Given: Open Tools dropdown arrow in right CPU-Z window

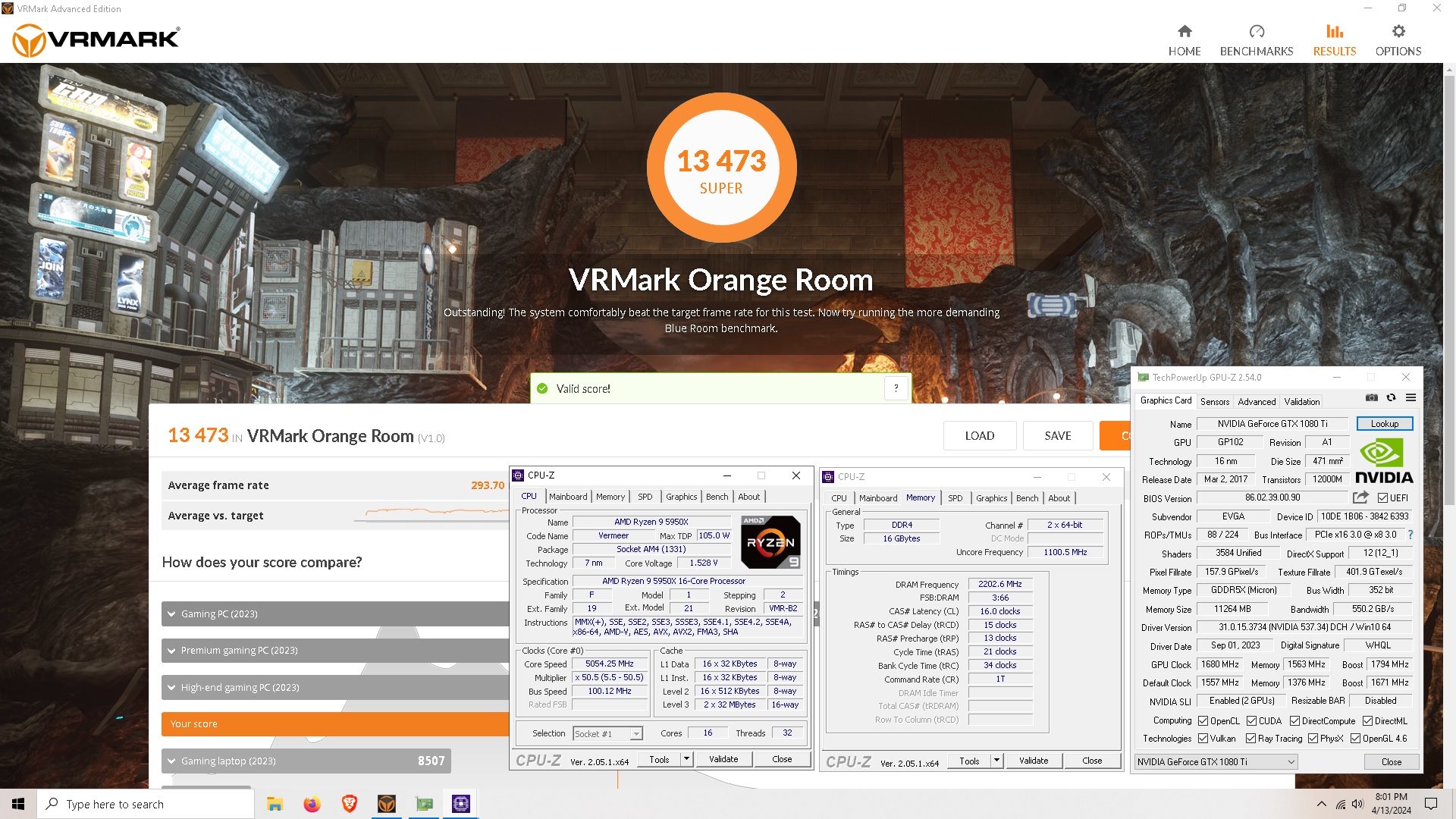Looking at the screenshot, I should pos(996,761).
